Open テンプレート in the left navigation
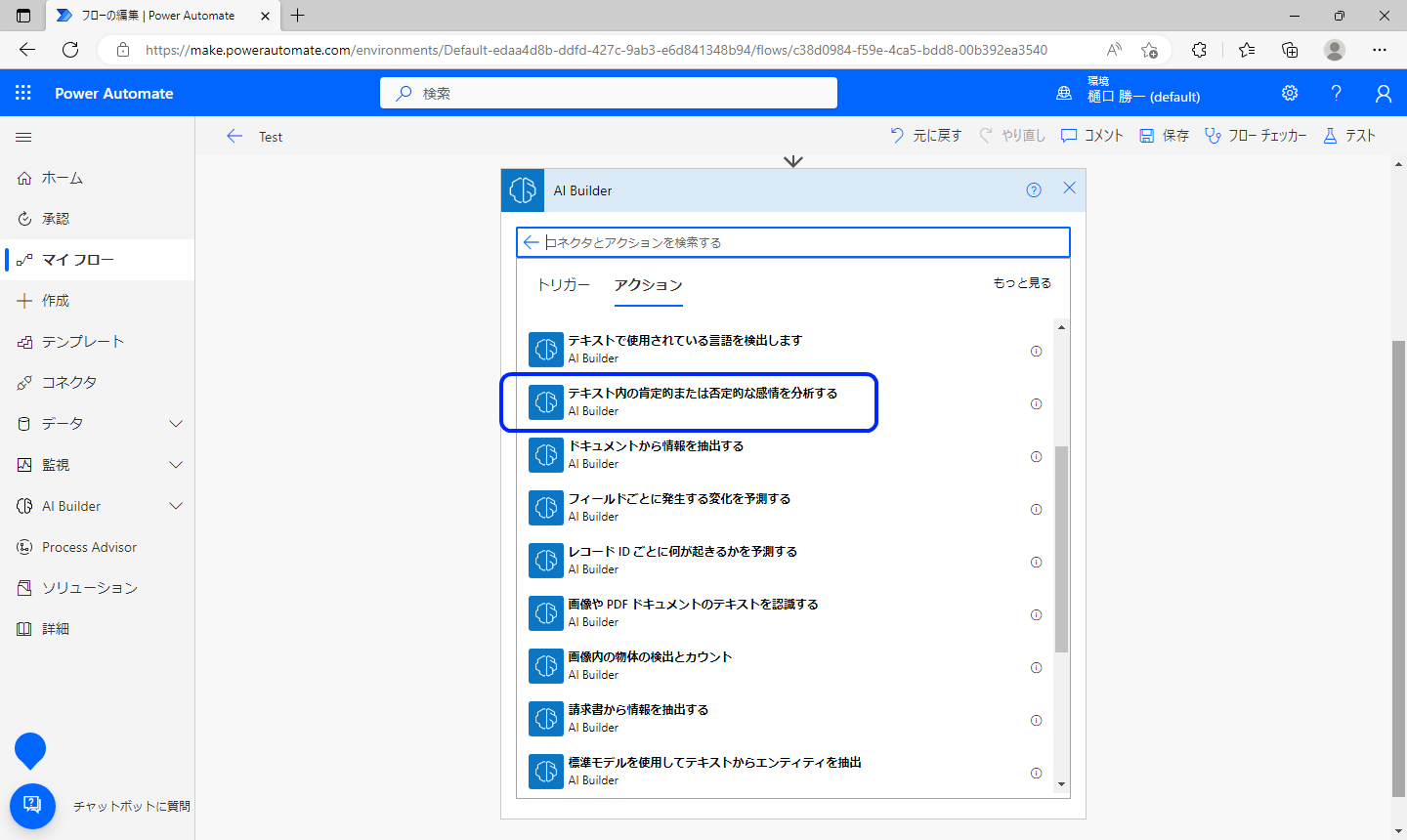This screenshot has height=840, width=1407. pyautogui.click(x=97, y=342)
